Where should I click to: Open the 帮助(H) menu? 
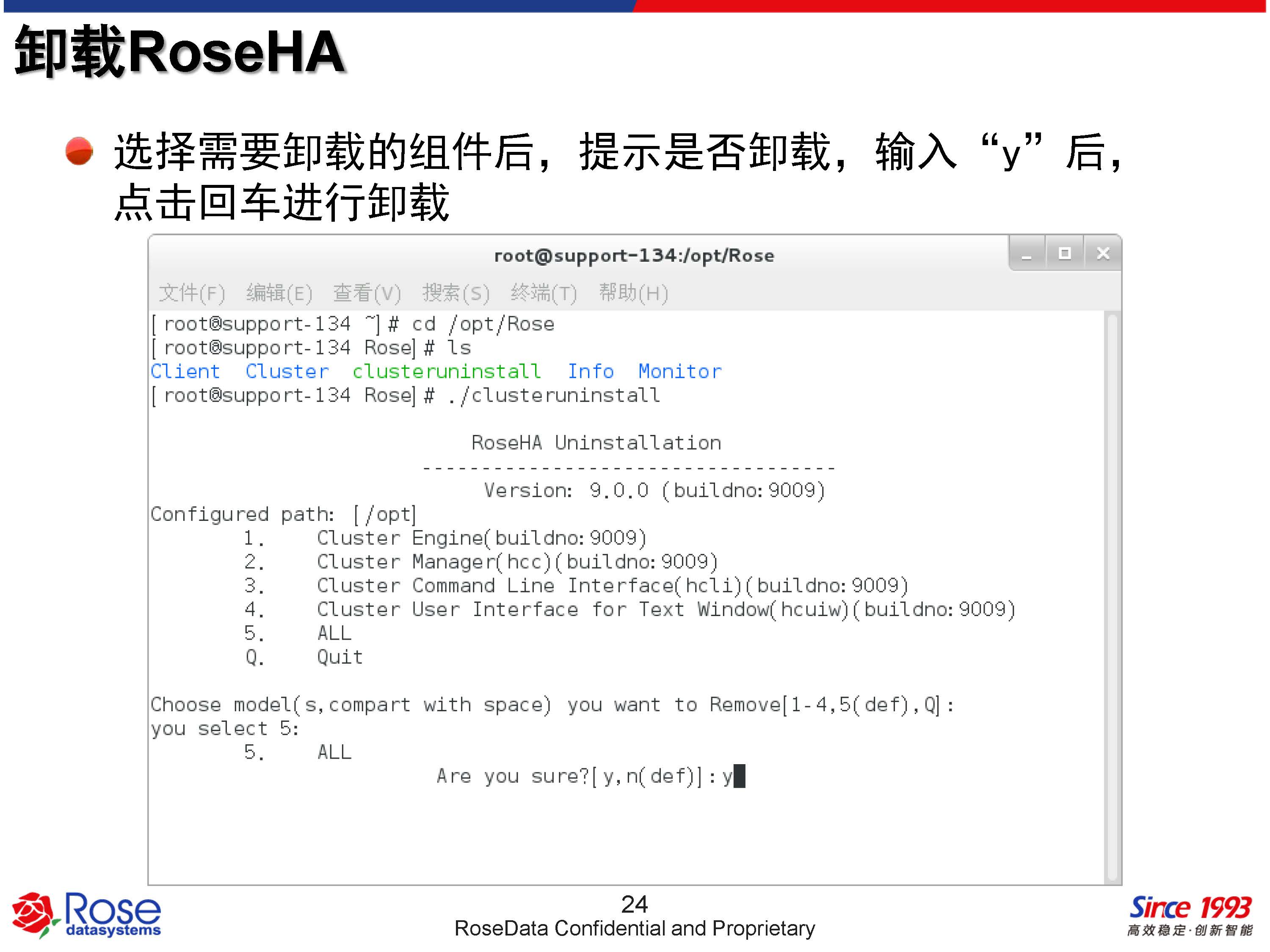tap(633, 293)
